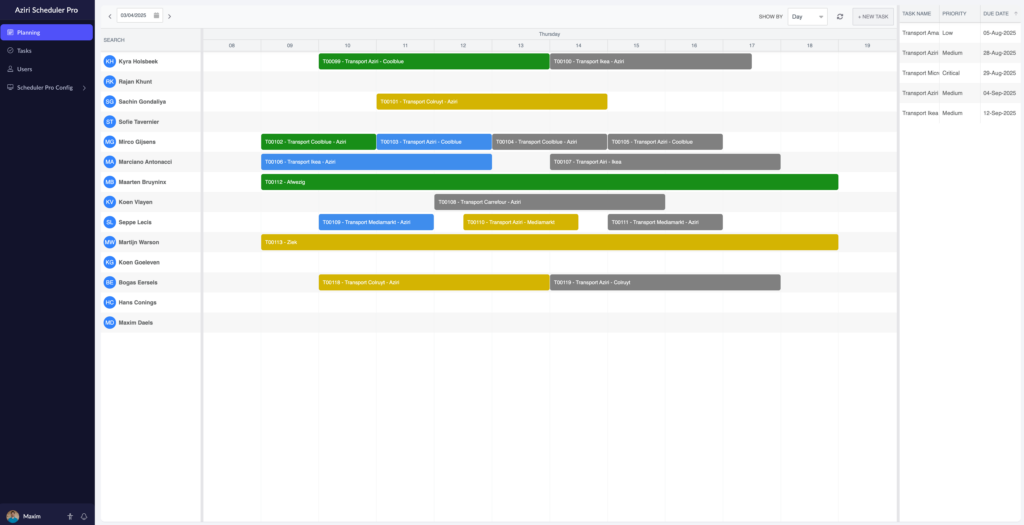Click the KG avatar for Koen Goeleven

110,262
